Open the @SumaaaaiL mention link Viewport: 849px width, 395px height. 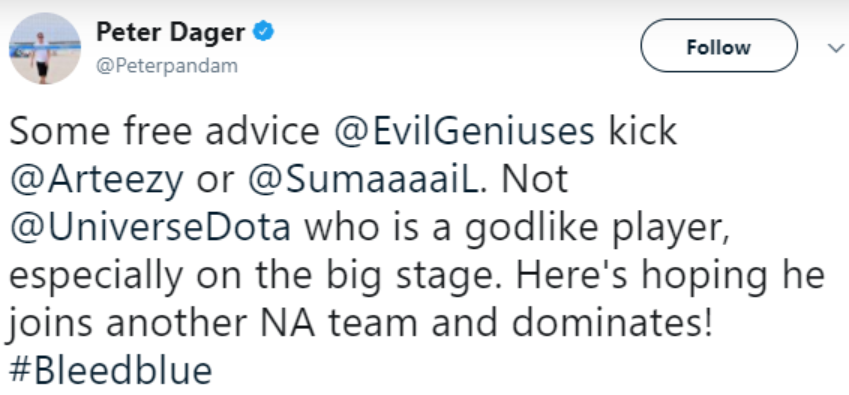tap(363, 180)
